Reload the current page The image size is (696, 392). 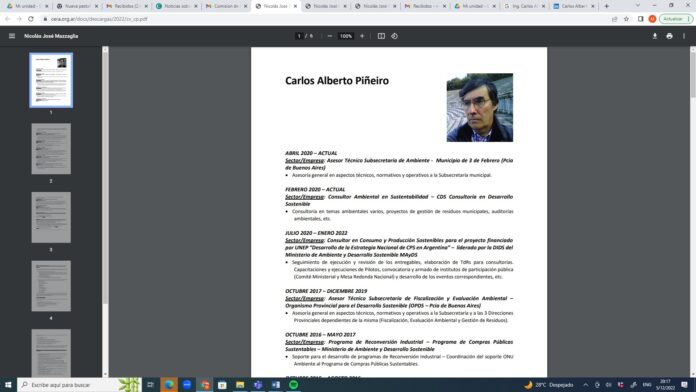coord(31,19)
